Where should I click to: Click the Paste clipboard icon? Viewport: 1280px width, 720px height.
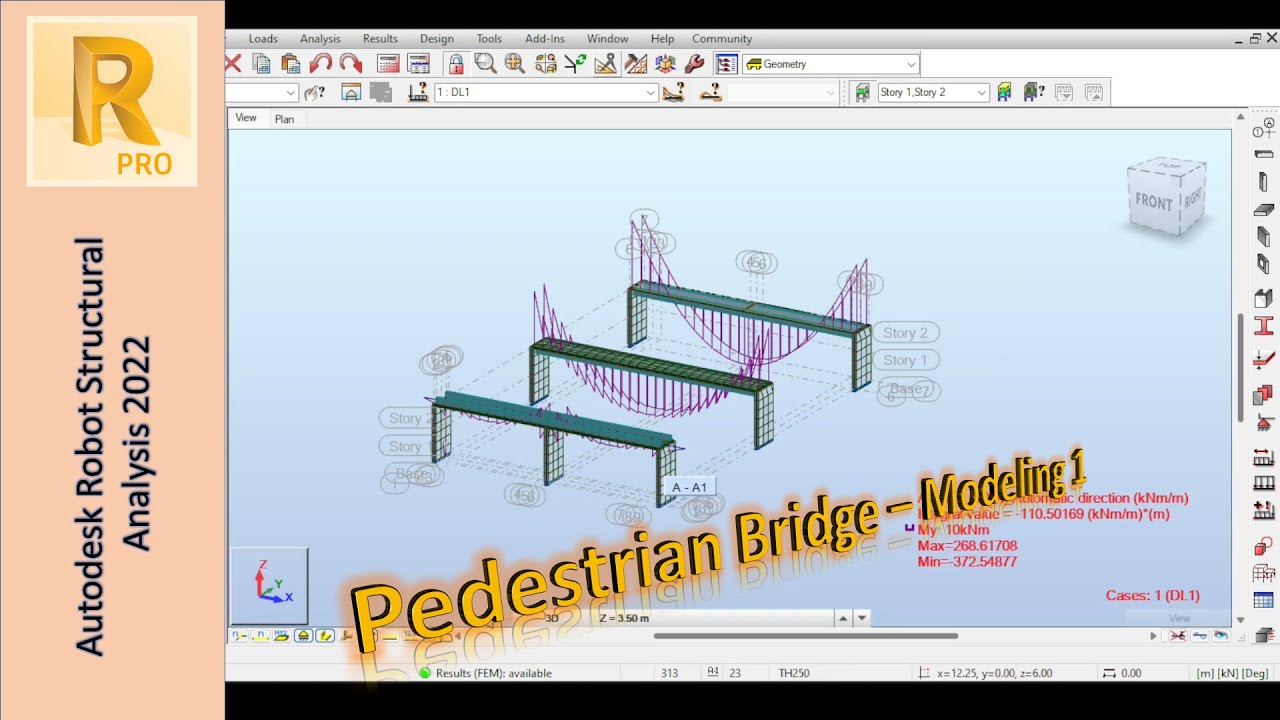[291, 64]
